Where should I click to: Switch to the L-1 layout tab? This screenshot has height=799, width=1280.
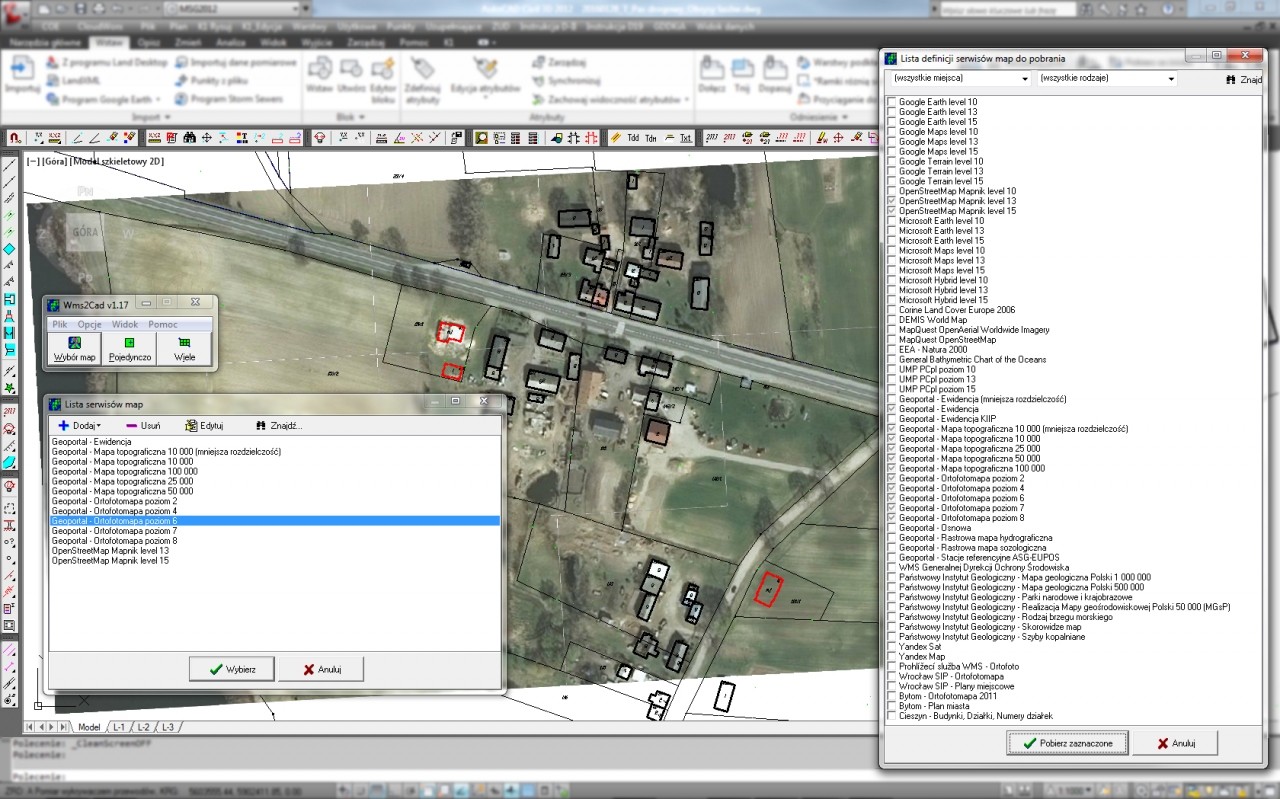119,727
